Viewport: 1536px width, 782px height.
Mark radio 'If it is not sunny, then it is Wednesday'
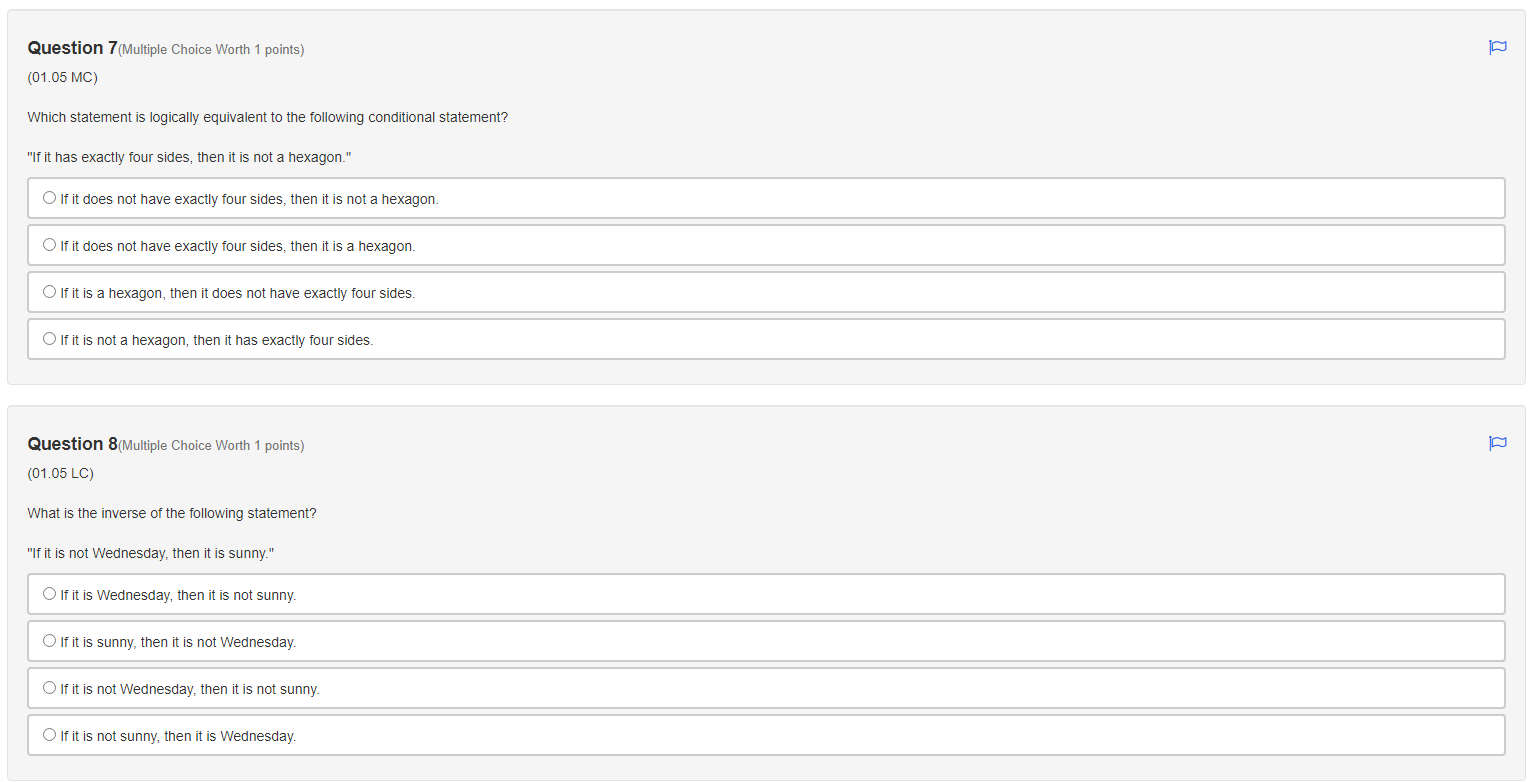(49, 735)
